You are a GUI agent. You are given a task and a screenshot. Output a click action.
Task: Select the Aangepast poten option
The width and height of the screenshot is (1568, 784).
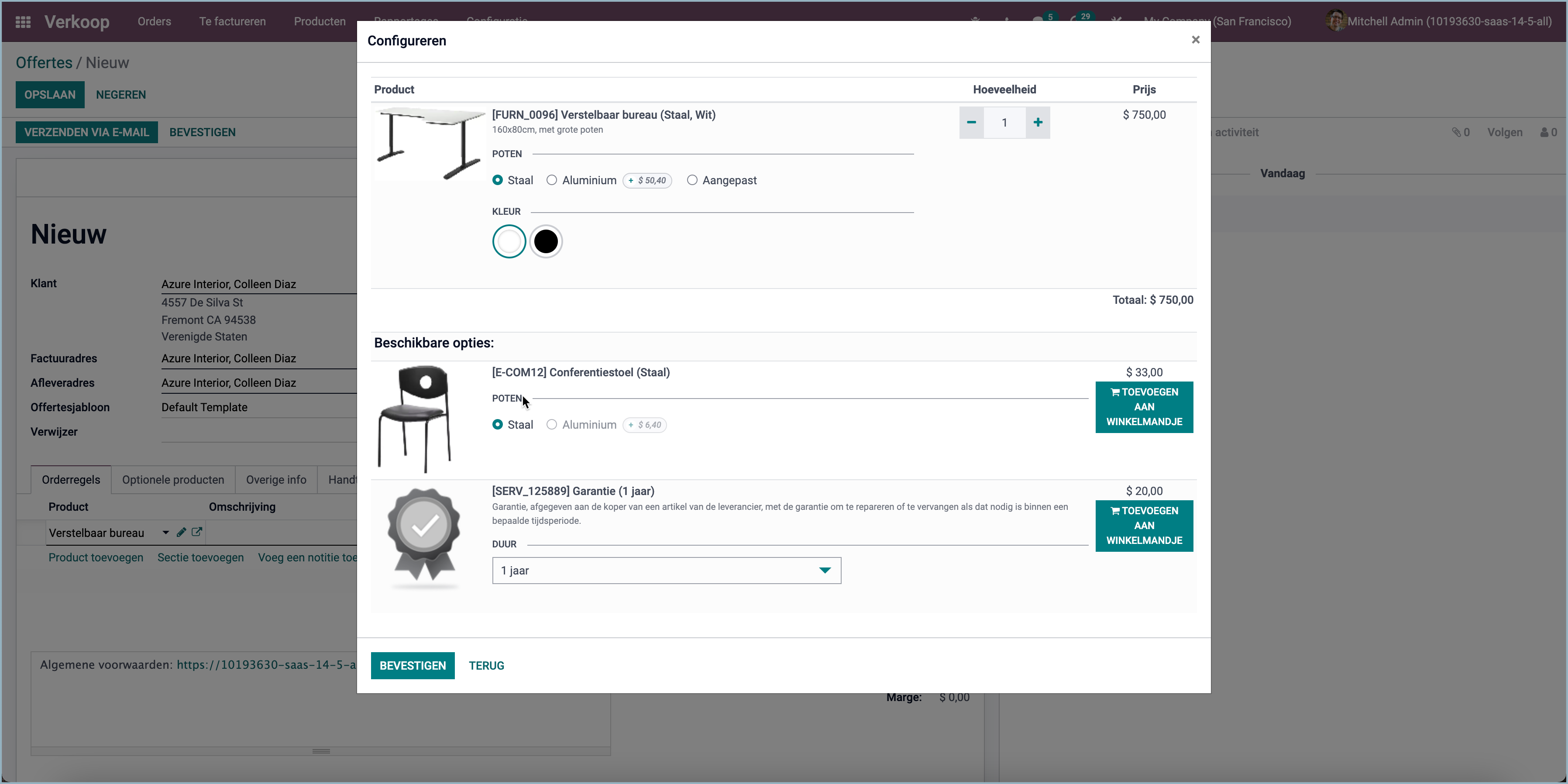pyautogui.click(x=692, y=180)
